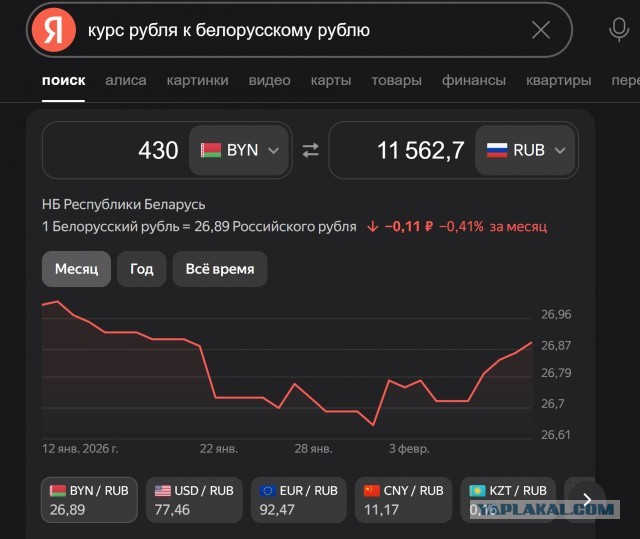Switch to the алиса tab
This screenshot has height=539, width=640.
(126, 80)
